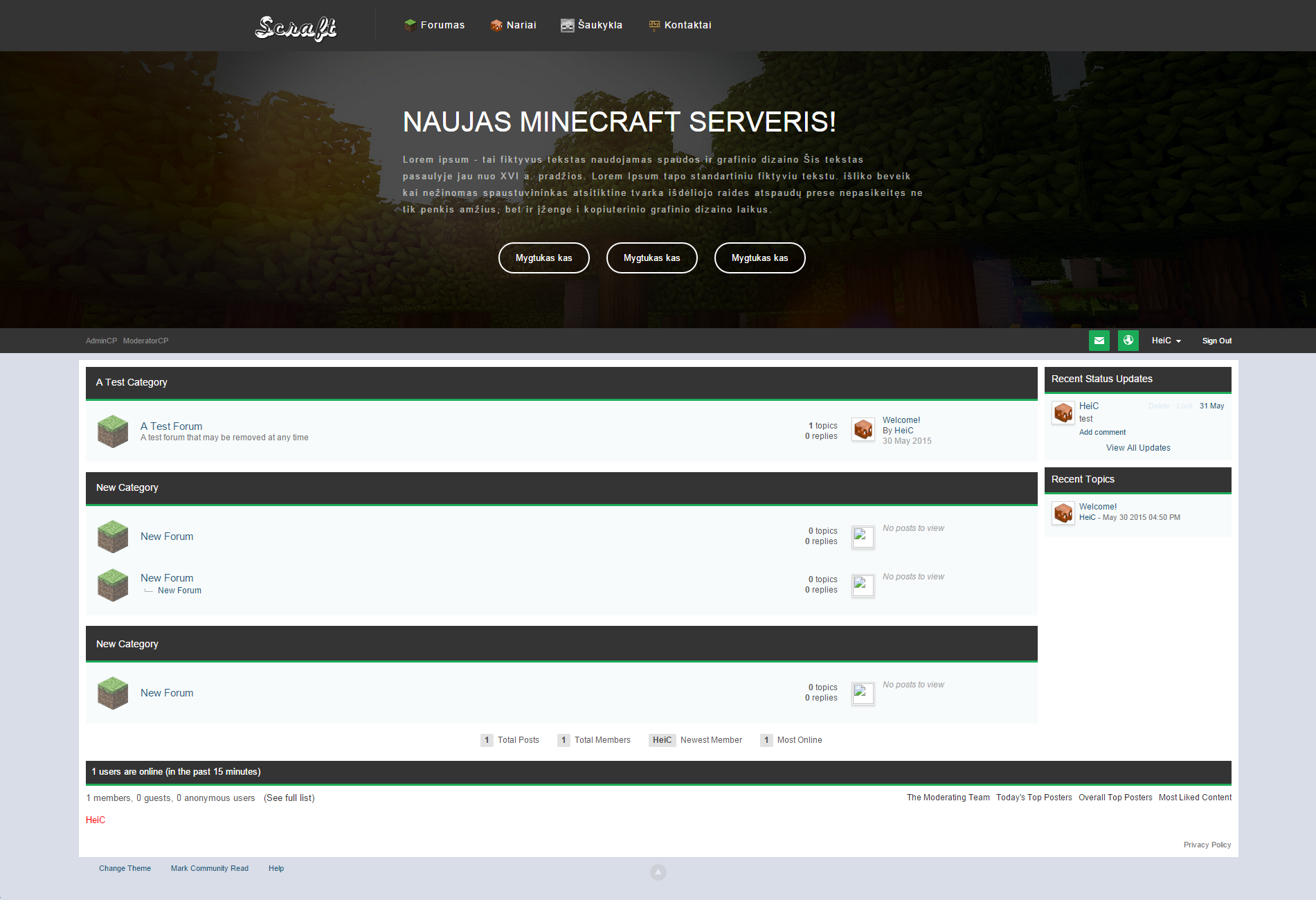Open the HeiC user dropdown menu
Image resolution: width=1316 pixels, height=900 pixels.
tap(1166, 341)
